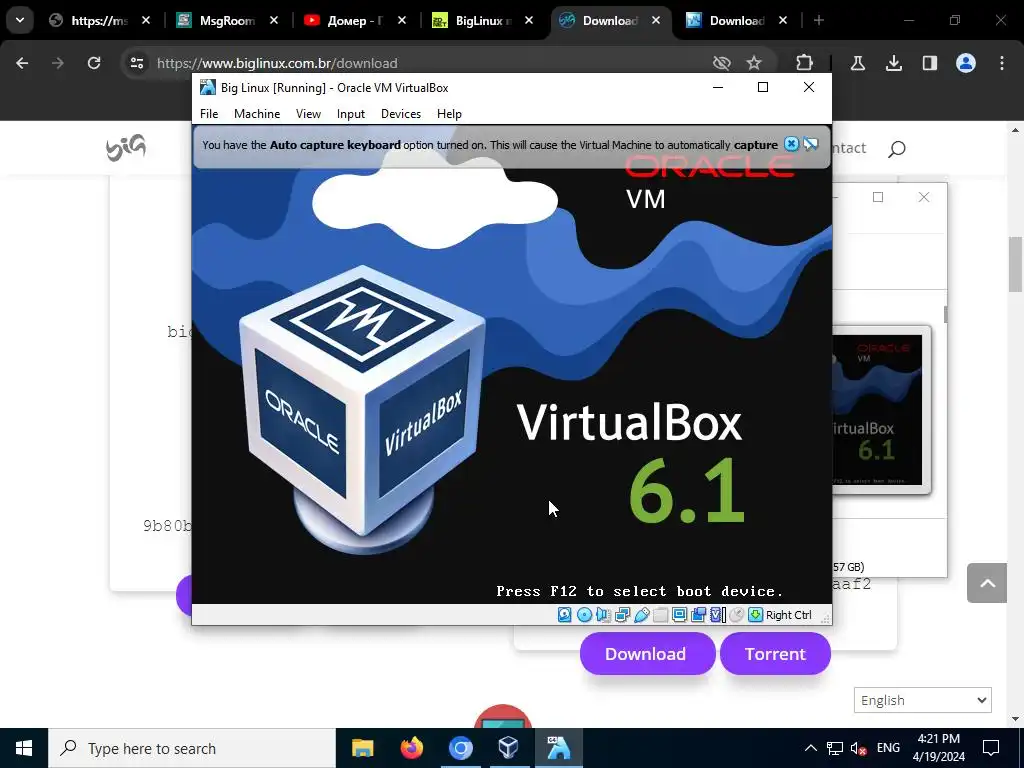1024x768 pixels.
Task: Open the View menu in VirtualBox
Action: pos(308,114)
